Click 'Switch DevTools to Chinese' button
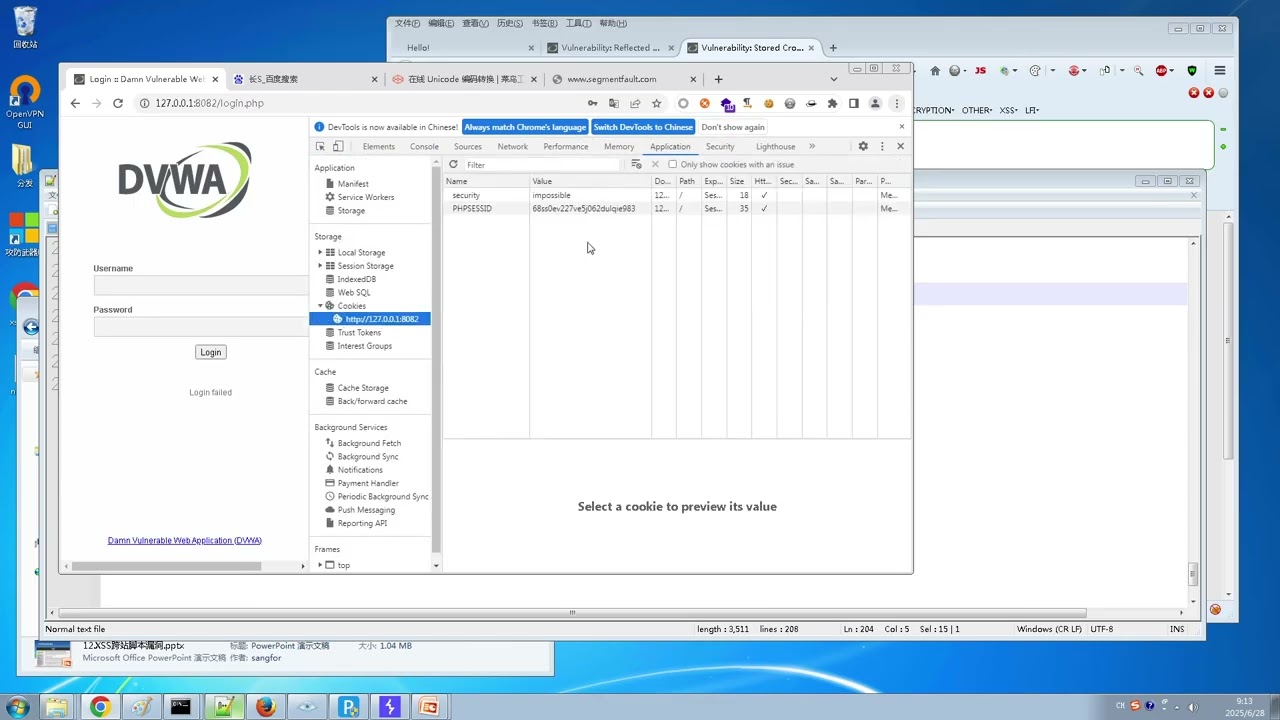The width and height of the screenshot is (1280, 720). (643, 127)
